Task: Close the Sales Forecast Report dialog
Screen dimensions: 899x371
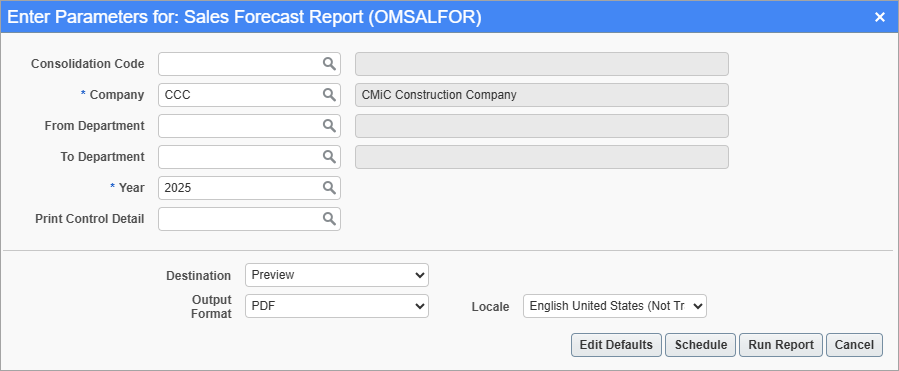Action: click(x=880, y=17)
